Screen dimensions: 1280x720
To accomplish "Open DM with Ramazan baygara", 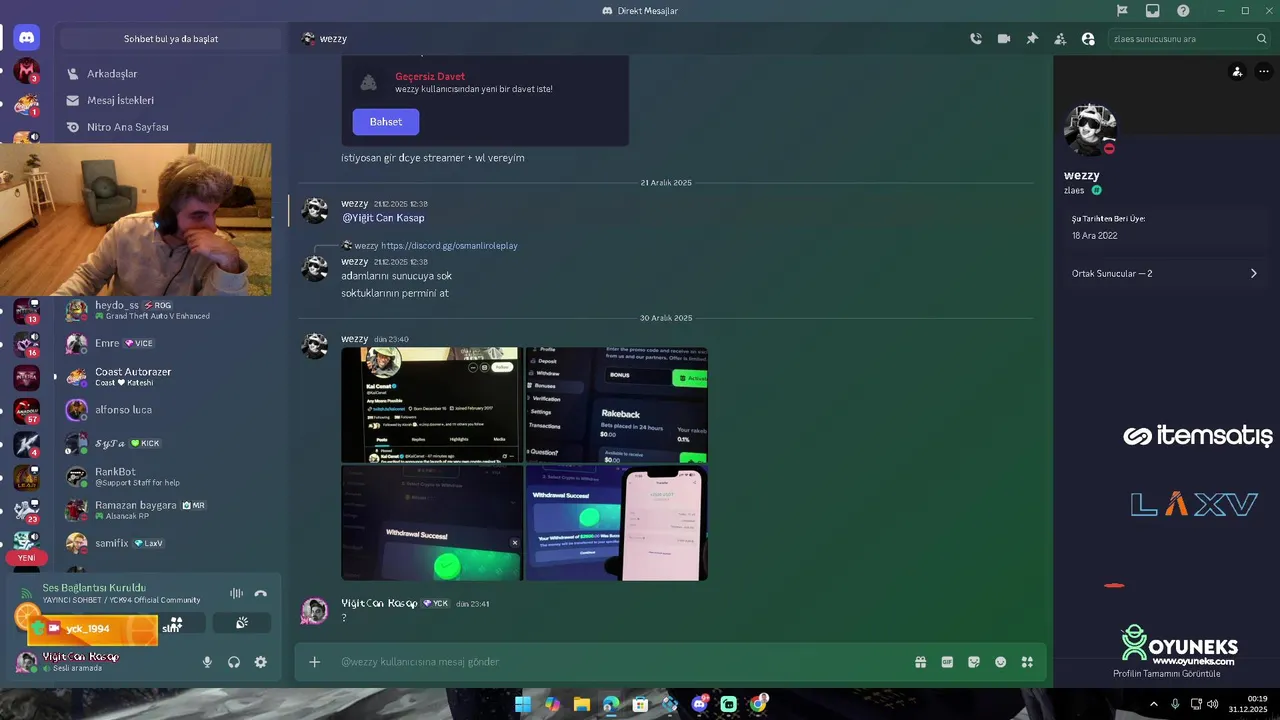I will pyautogui.click(x=172, y=510).
